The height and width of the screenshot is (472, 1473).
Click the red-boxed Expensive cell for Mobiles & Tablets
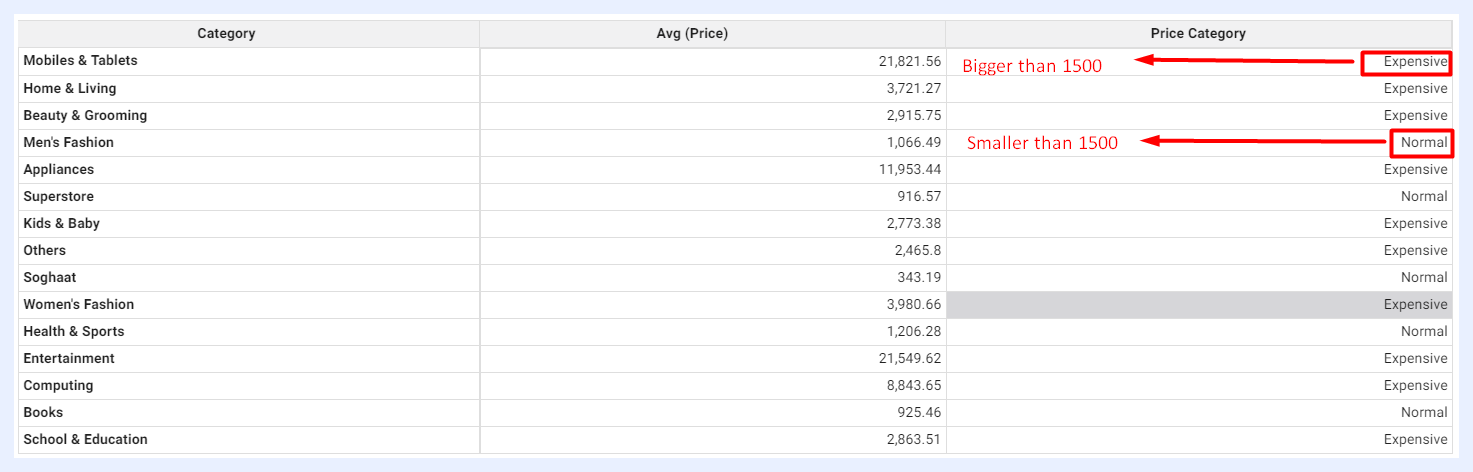[x=1407, y=61]
